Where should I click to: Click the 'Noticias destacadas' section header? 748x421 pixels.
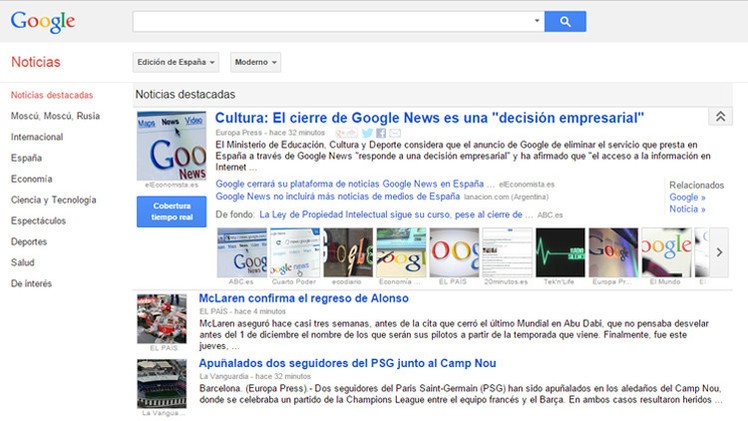pyautogui.click(x=185, y=94)
